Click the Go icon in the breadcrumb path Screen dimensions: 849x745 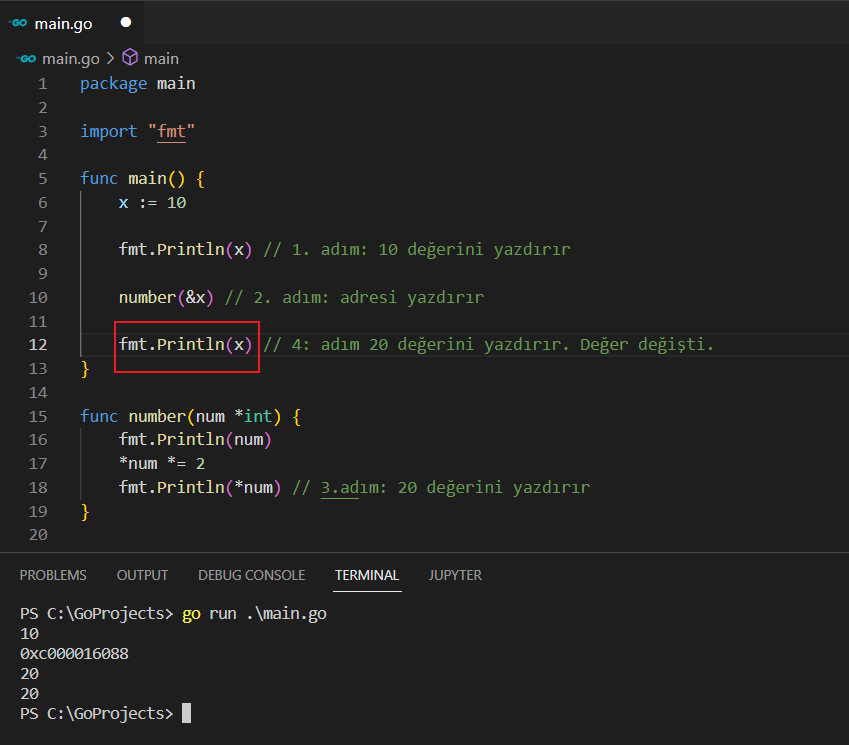click(27, 59)
